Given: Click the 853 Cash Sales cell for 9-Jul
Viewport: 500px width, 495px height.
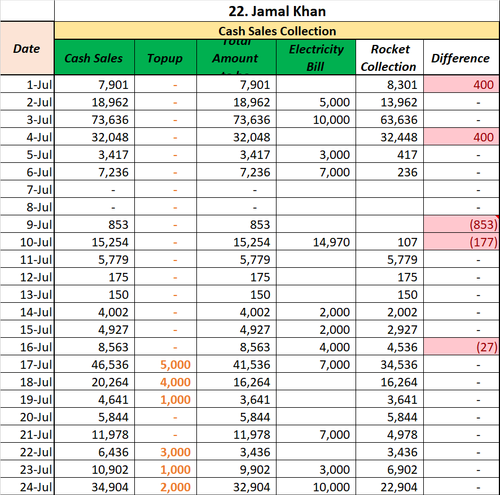Looking at the screenshot, I should (x=94, y=224).
